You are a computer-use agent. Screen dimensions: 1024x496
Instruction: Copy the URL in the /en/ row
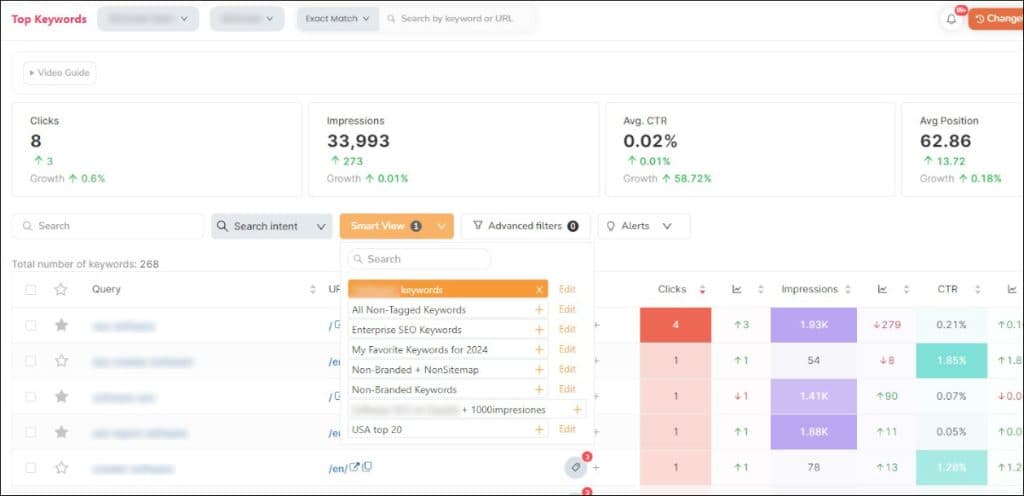click(x=367, y=467)
